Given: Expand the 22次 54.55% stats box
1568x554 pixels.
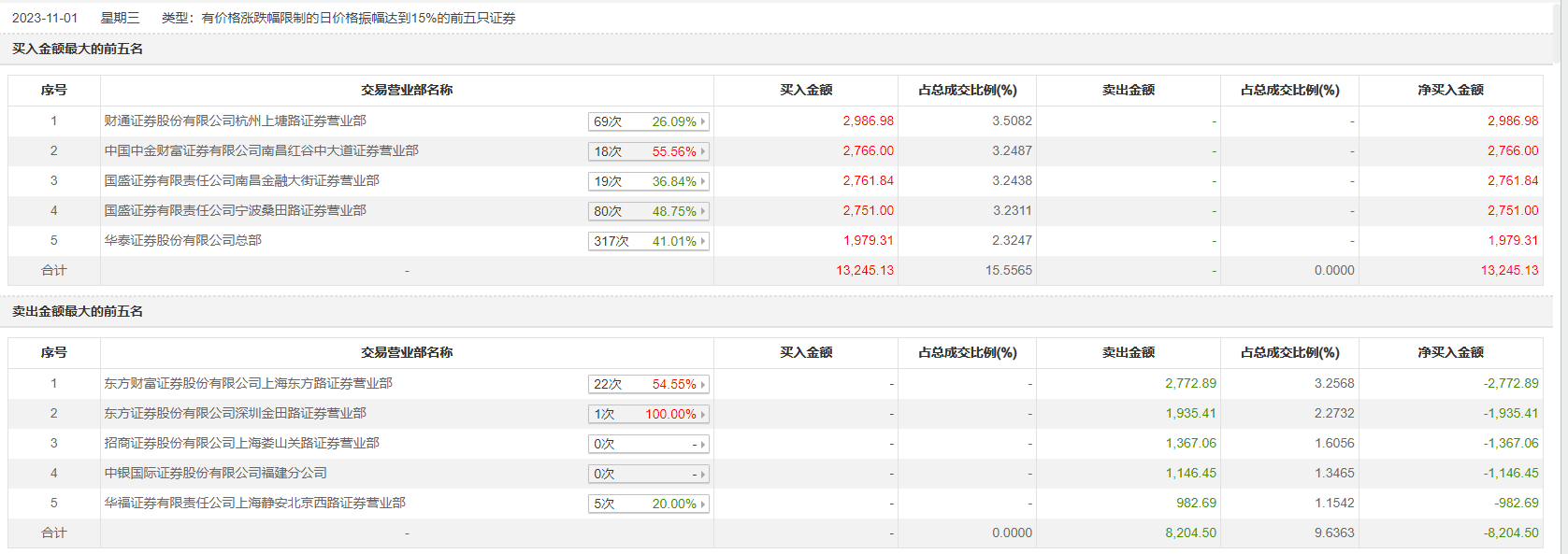Looking at the screenshot, I should (648, 384).
